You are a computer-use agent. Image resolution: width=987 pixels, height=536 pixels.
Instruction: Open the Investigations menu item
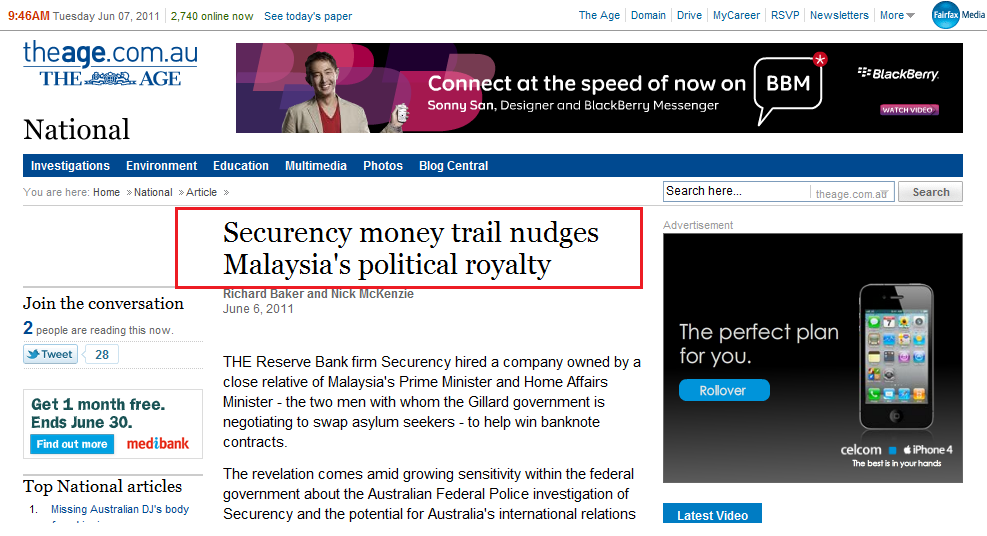[x=70, y=165]
